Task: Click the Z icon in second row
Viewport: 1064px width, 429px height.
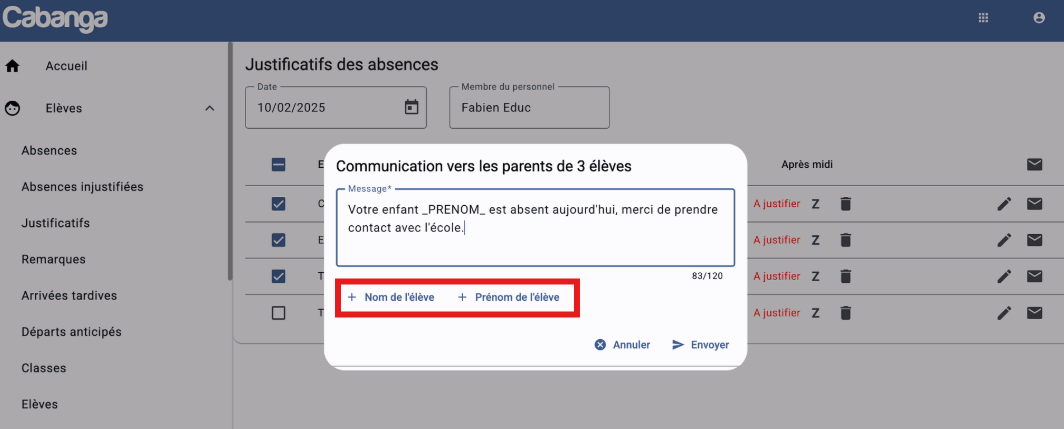Action: click(x=816, y=240)
